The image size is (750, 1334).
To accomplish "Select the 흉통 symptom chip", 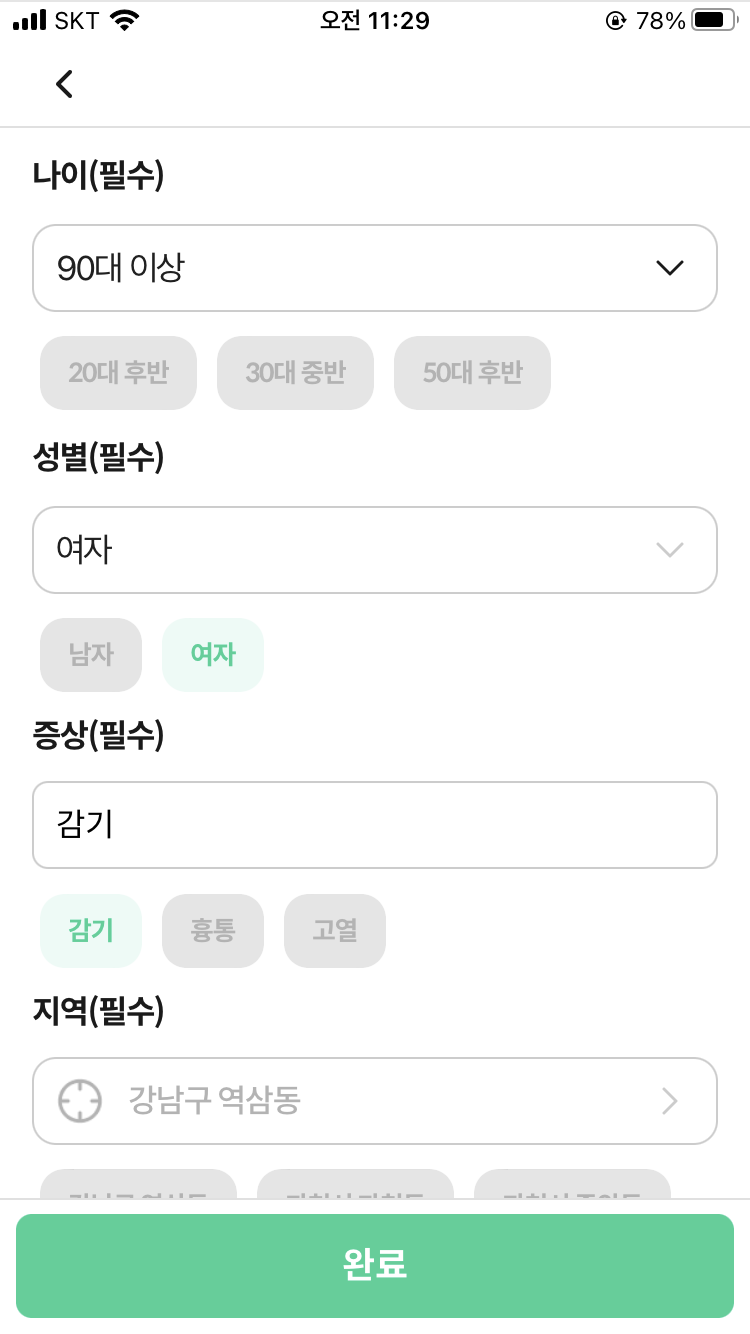I will 213,931.
